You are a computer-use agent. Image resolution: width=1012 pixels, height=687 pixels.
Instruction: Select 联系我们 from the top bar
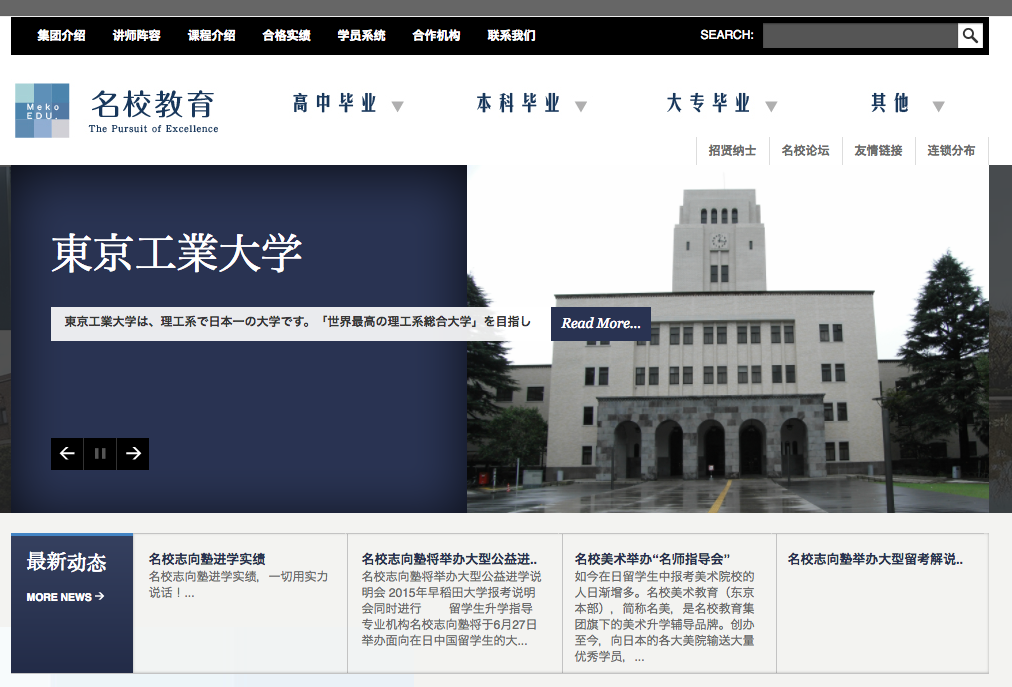[508, 35]
